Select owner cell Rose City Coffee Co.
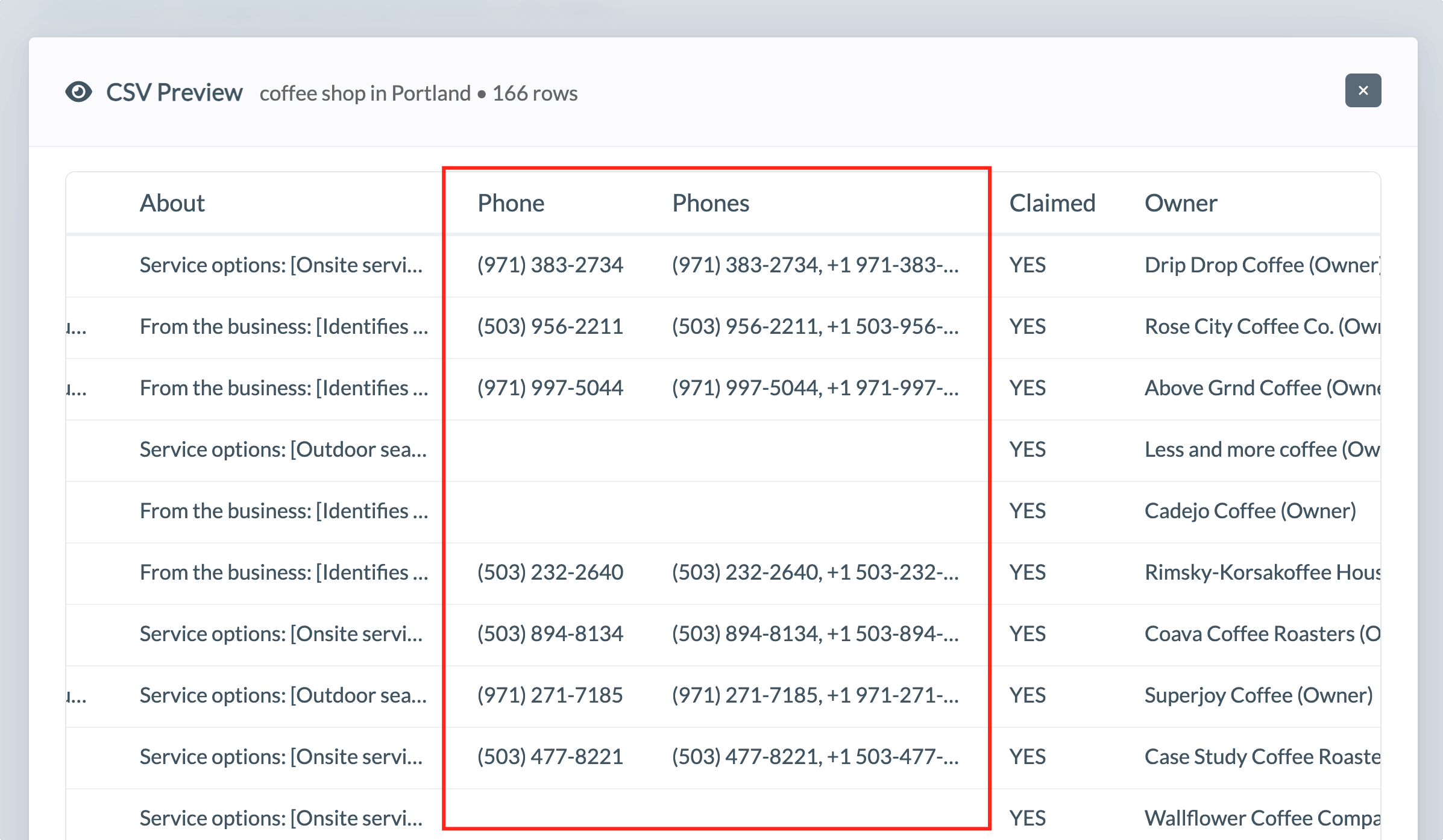This screenshot has width=1443, height=840. [1262, 327]
